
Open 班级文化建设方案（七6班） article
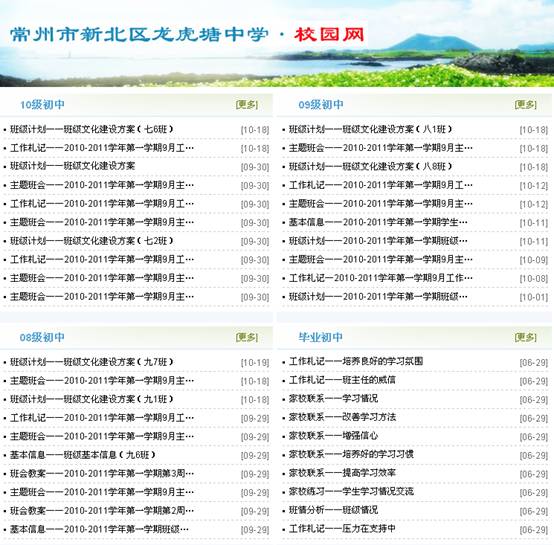tap(92, 129)
